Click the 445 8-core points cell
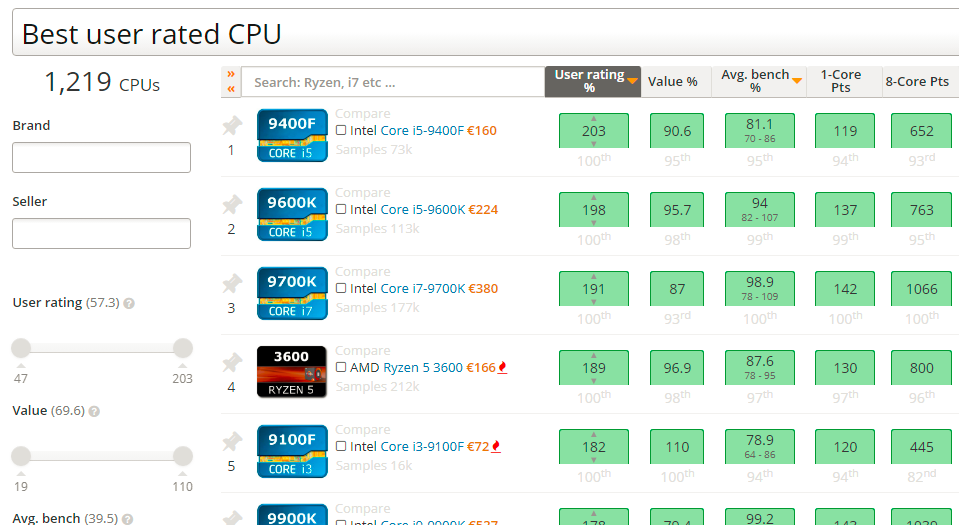This screenshot has width=959, height=525. click(922, 446)
